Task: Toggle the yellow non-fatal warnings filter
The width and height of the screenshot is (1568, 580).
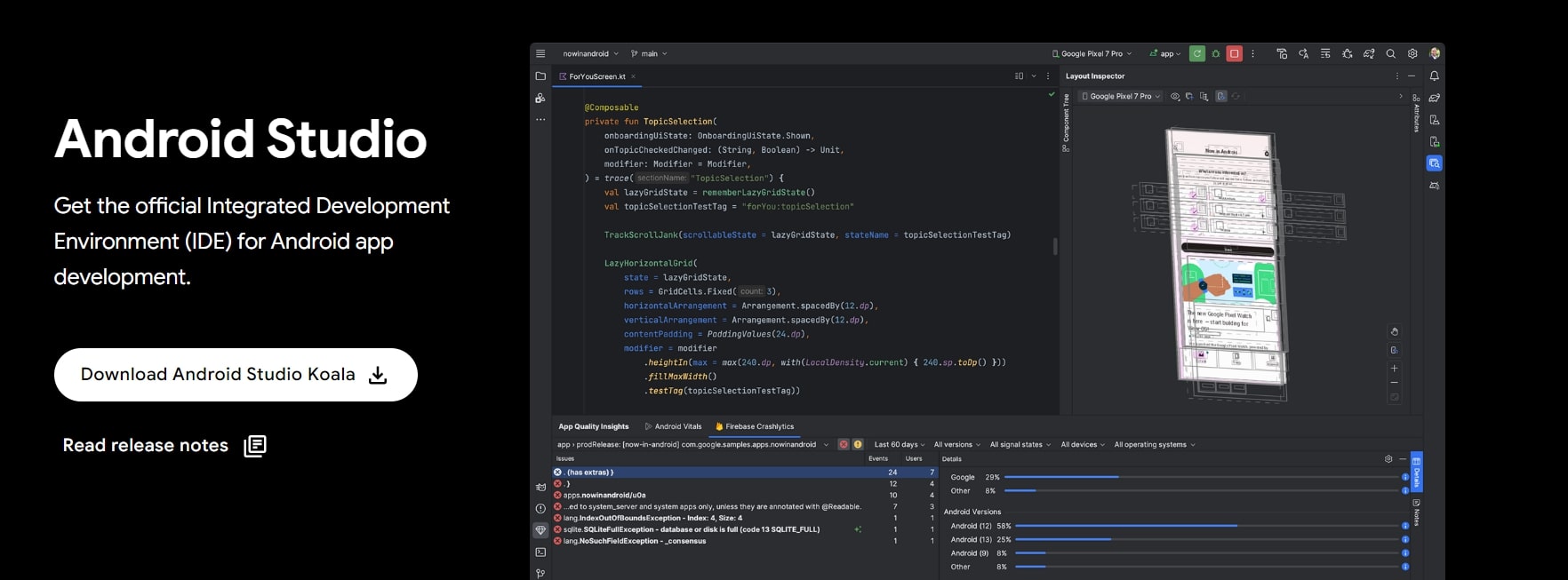Action: pyautogui.click(x=858, y=444)
